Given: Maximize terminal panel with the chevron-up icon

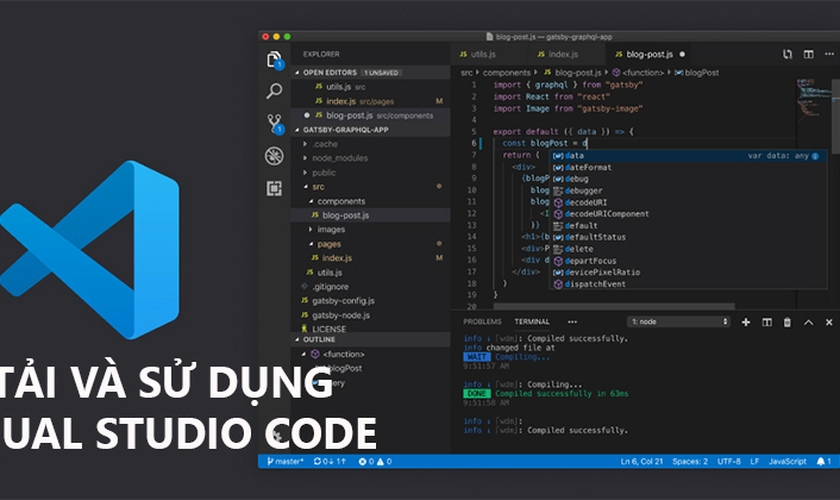Looking at the screenshot, I should pyautogui.click(x=808, y=322).
